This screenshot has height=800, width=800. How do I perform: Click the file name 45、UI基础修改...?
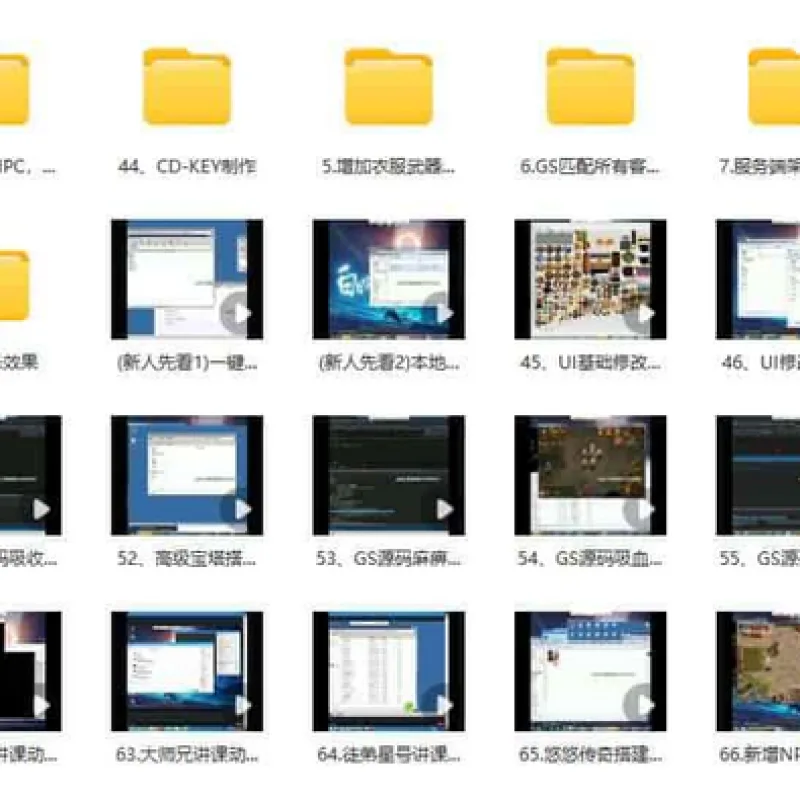point(590,363)
